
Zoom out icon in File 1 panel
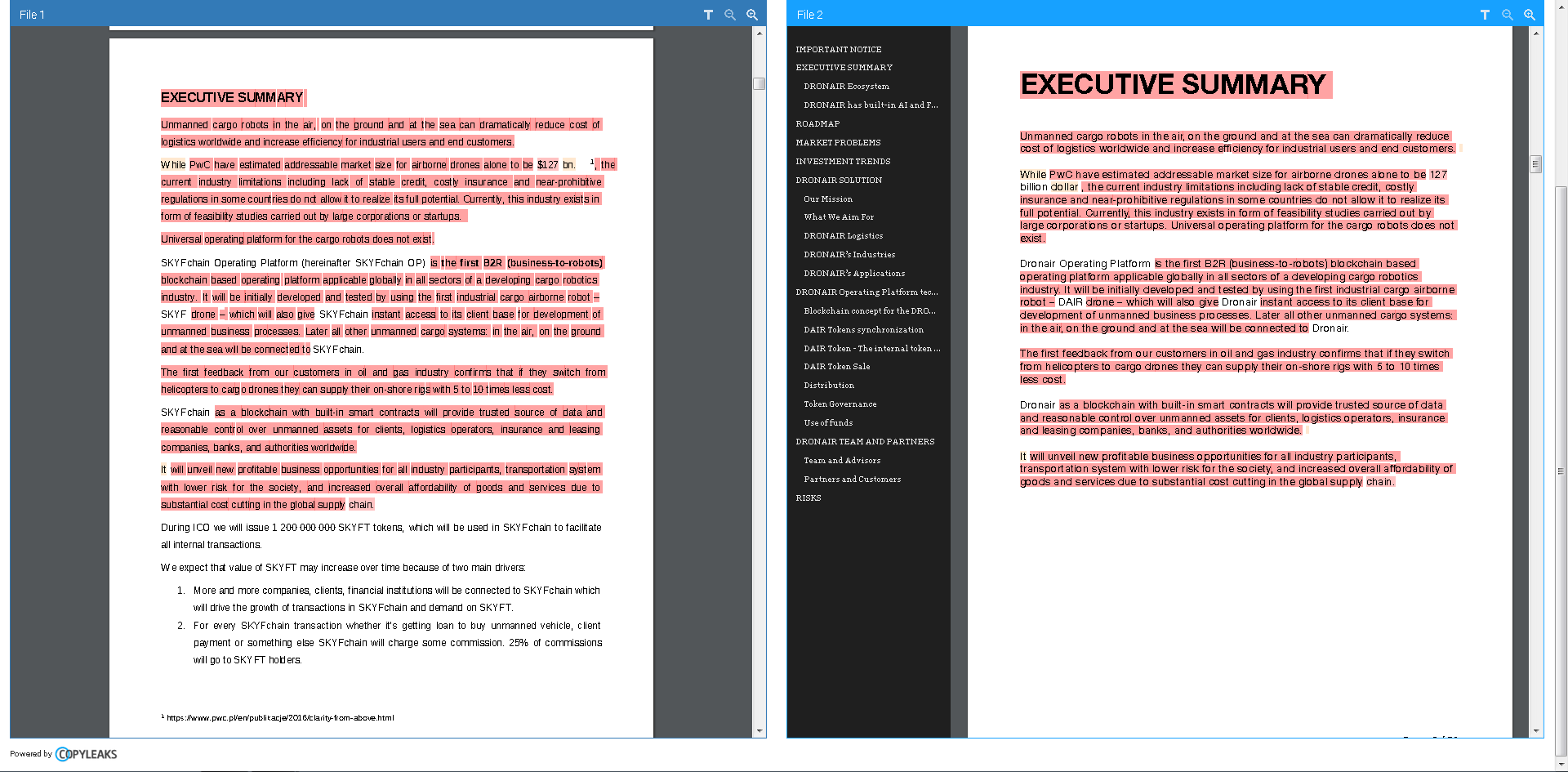(730, 15)
